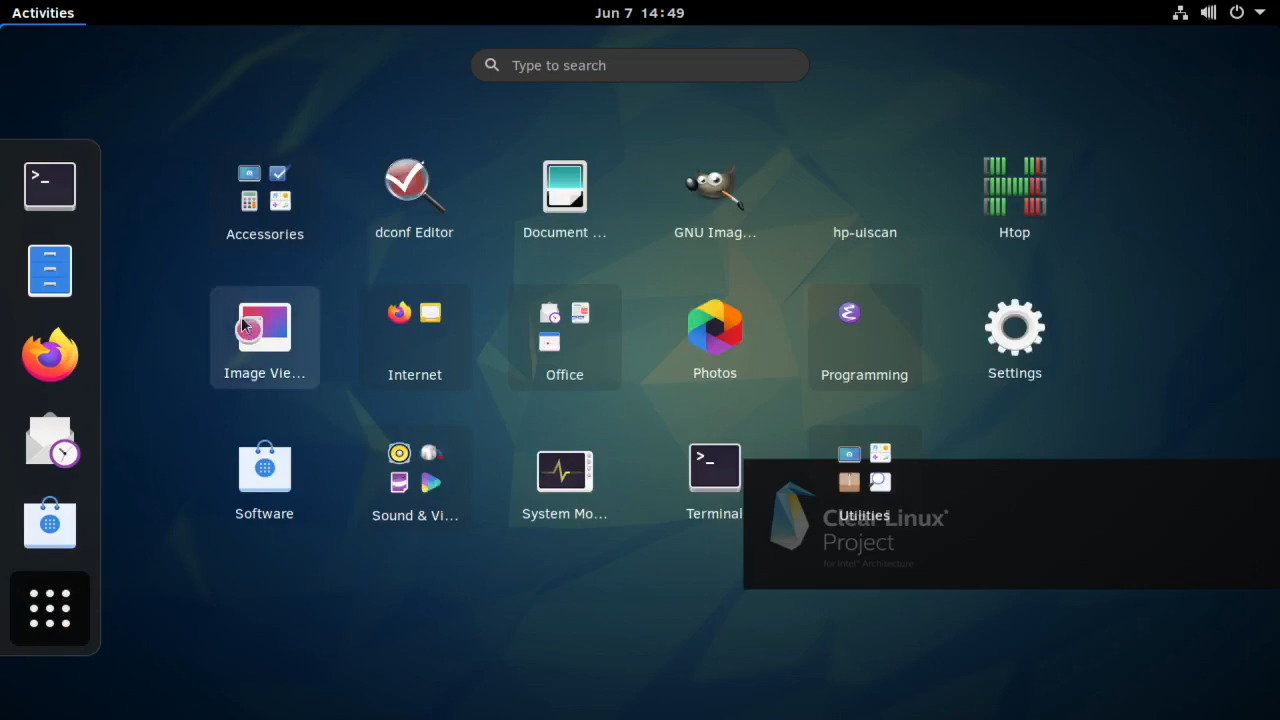The width and height of the screenshot is (1280, 720).
Task: Open the hp-uiscan application
Action: [x=864, y=200]
